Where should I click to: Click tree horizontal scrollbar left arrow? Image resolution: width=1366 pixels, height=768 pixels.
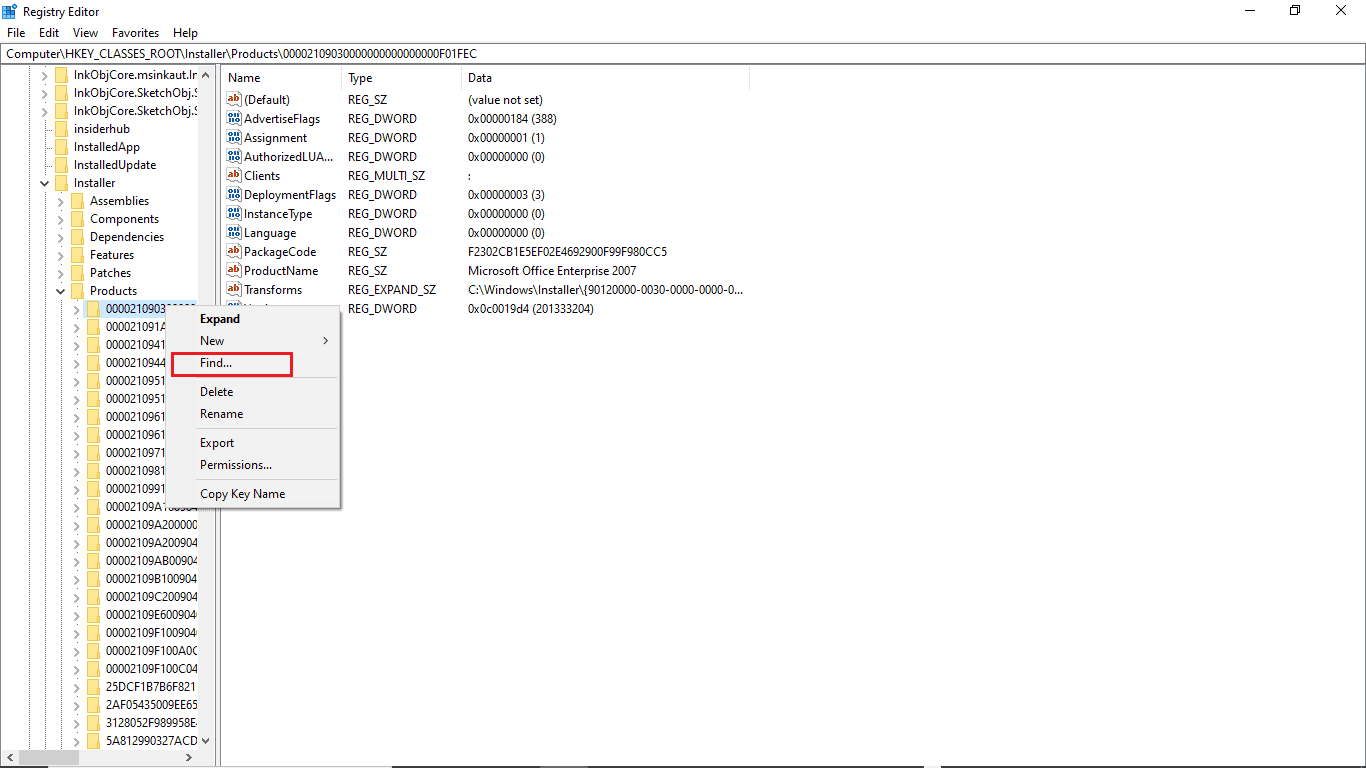click(9, 758)
